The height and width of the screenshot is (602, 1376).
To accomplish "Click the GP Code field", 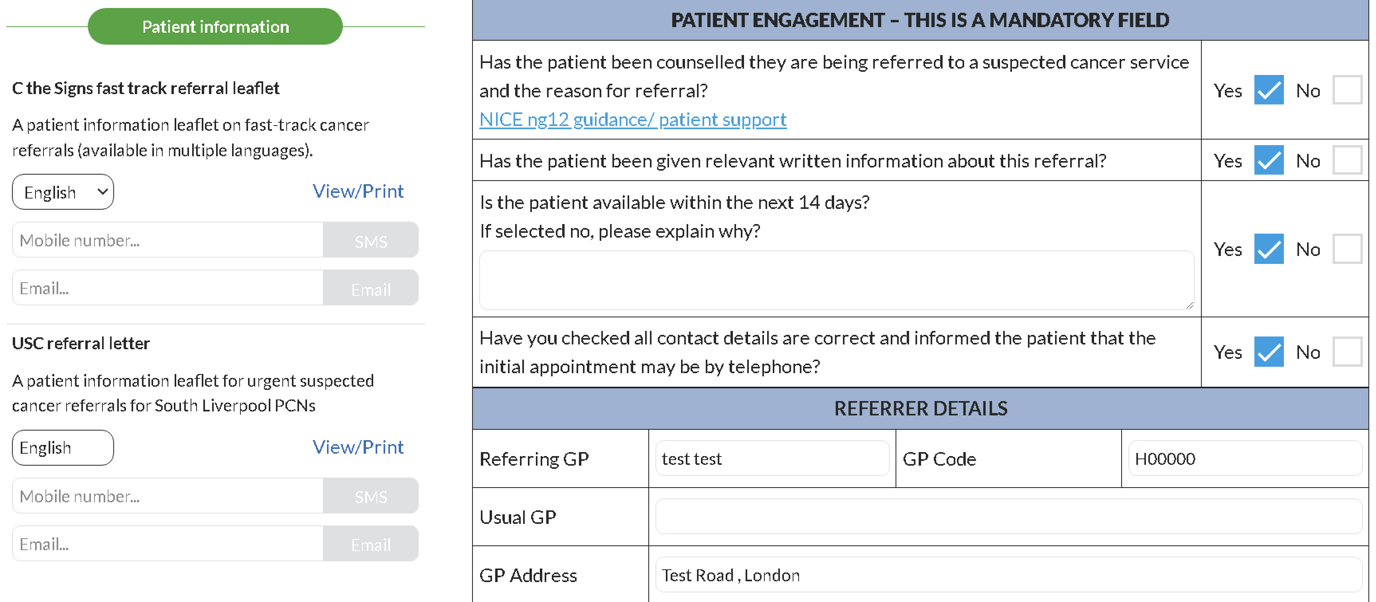I will click(1243, 459).
